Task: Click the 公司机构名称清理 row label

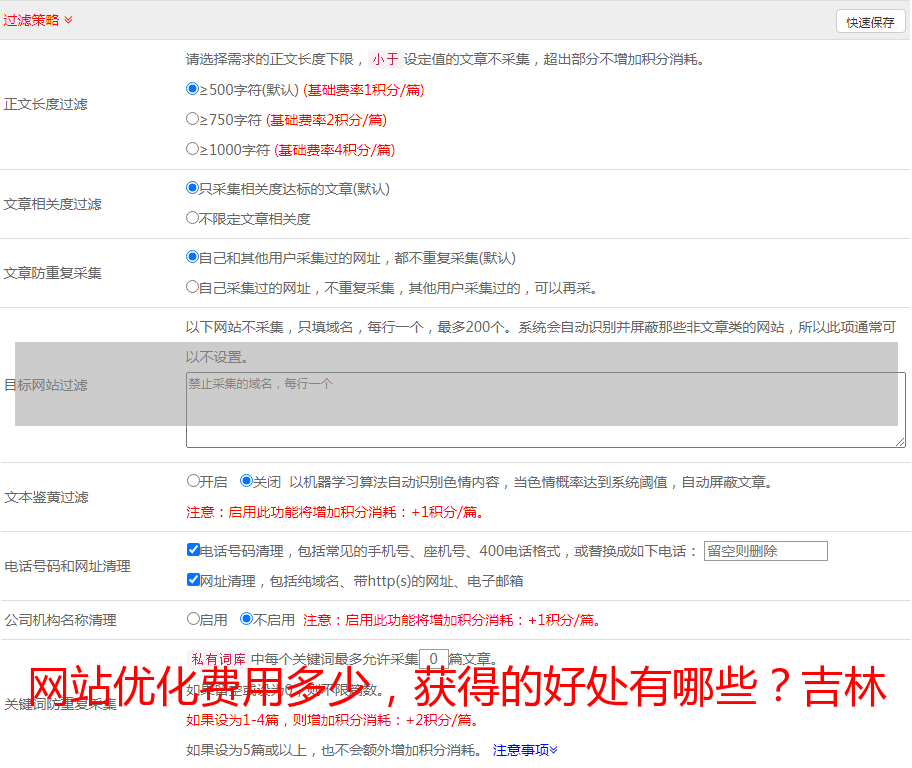Action: (x=60, y=620)
